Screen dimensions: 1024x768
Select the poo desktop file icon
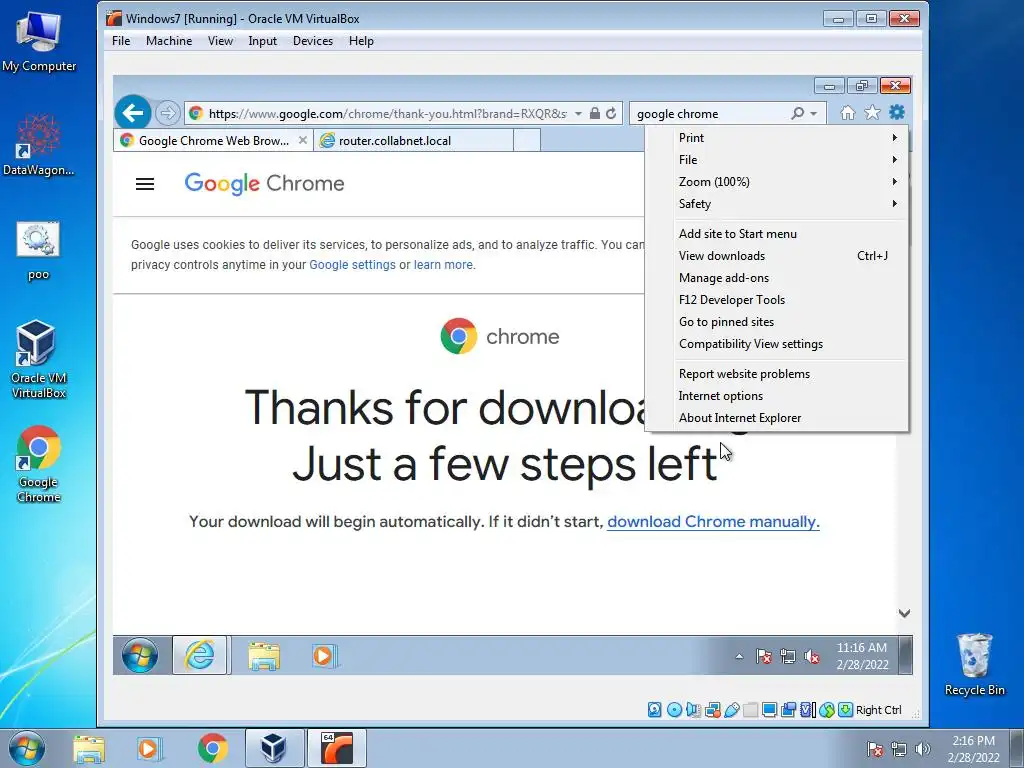click(39, 250)
